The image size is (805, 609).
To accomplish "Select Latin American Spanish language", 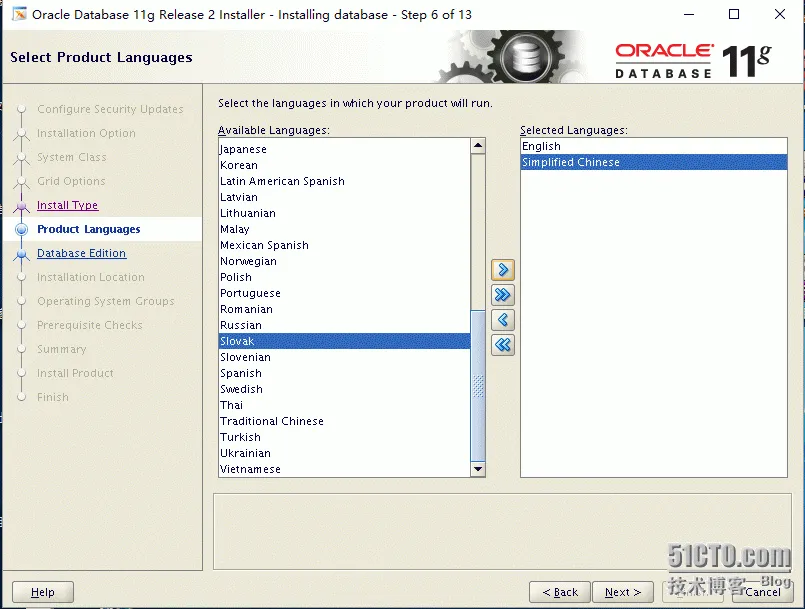I will 344,181.
